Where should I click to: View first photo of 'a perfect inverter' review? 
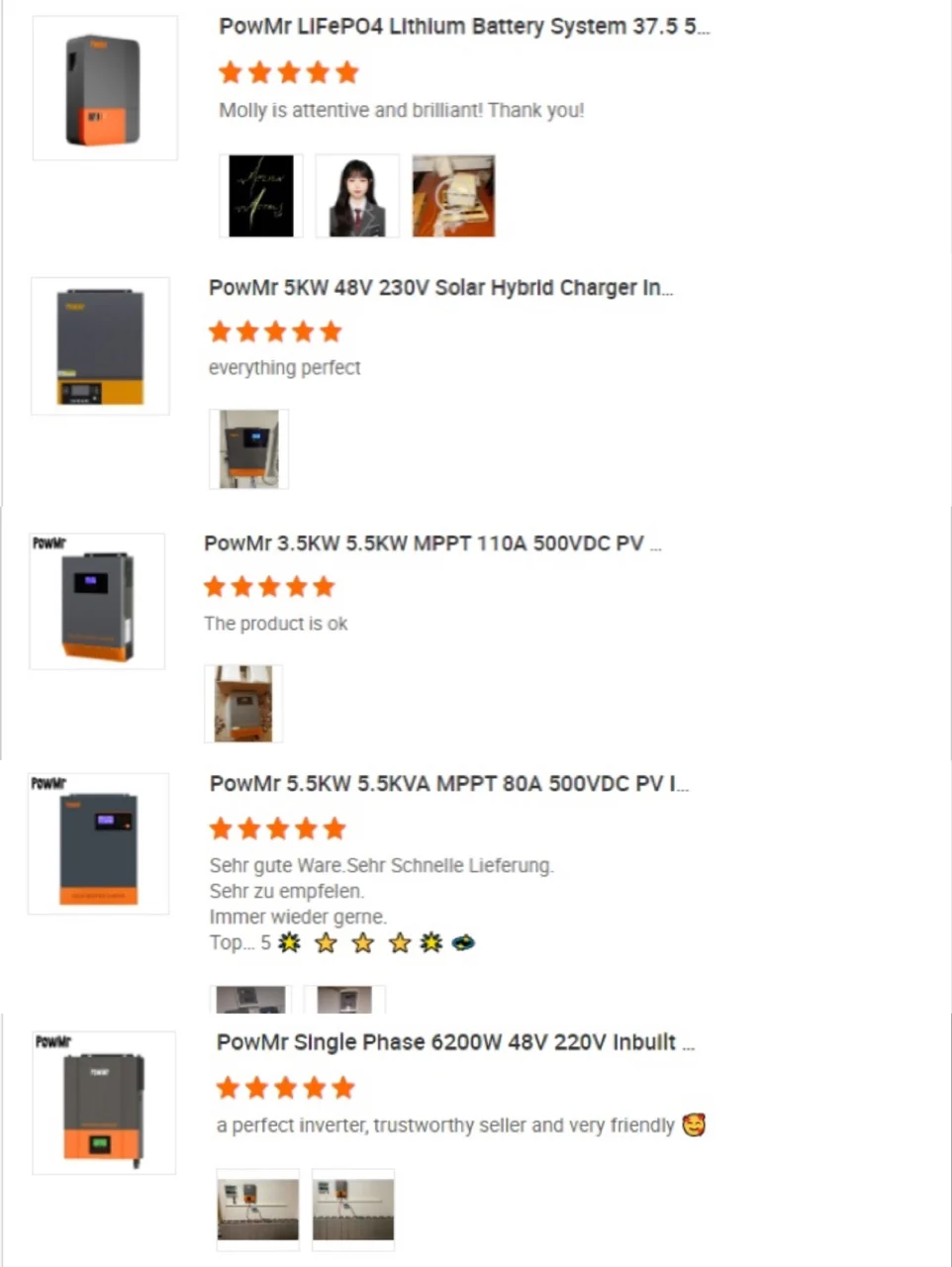(257, 1210)
